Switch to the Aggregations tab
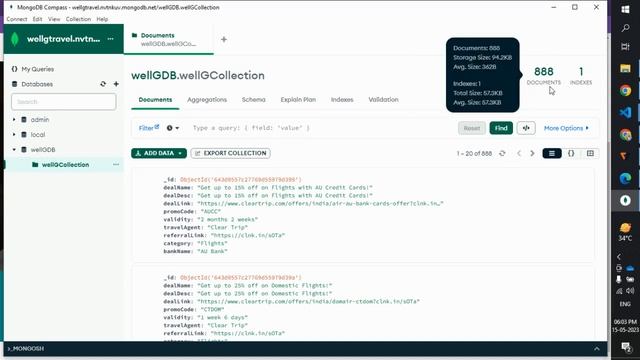Image resolution: width=640 pixels, height=360 pixels. coord(207,100)
